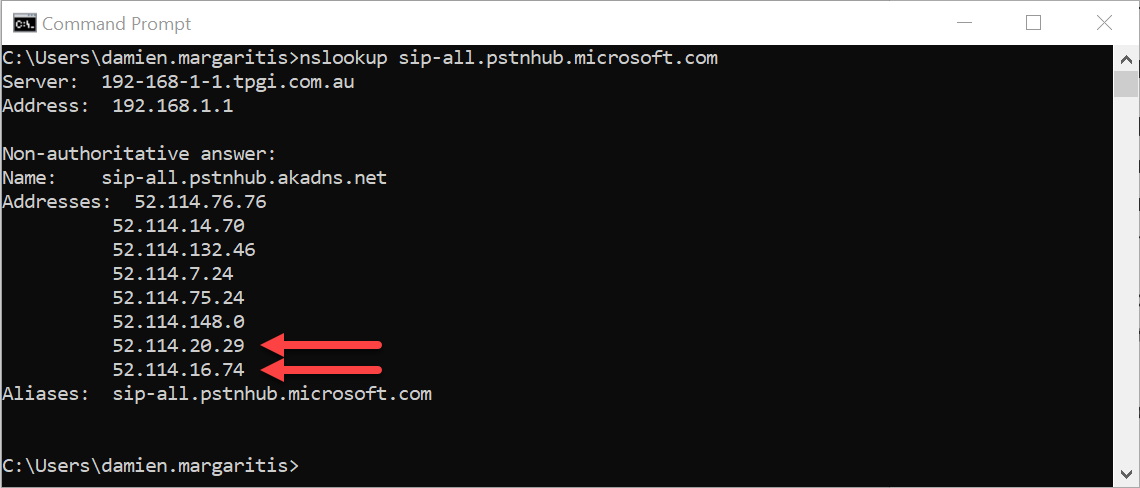The image size is (1140, 488).
Task: Maximize the Command Prompt window
Action: point(1033,23)
